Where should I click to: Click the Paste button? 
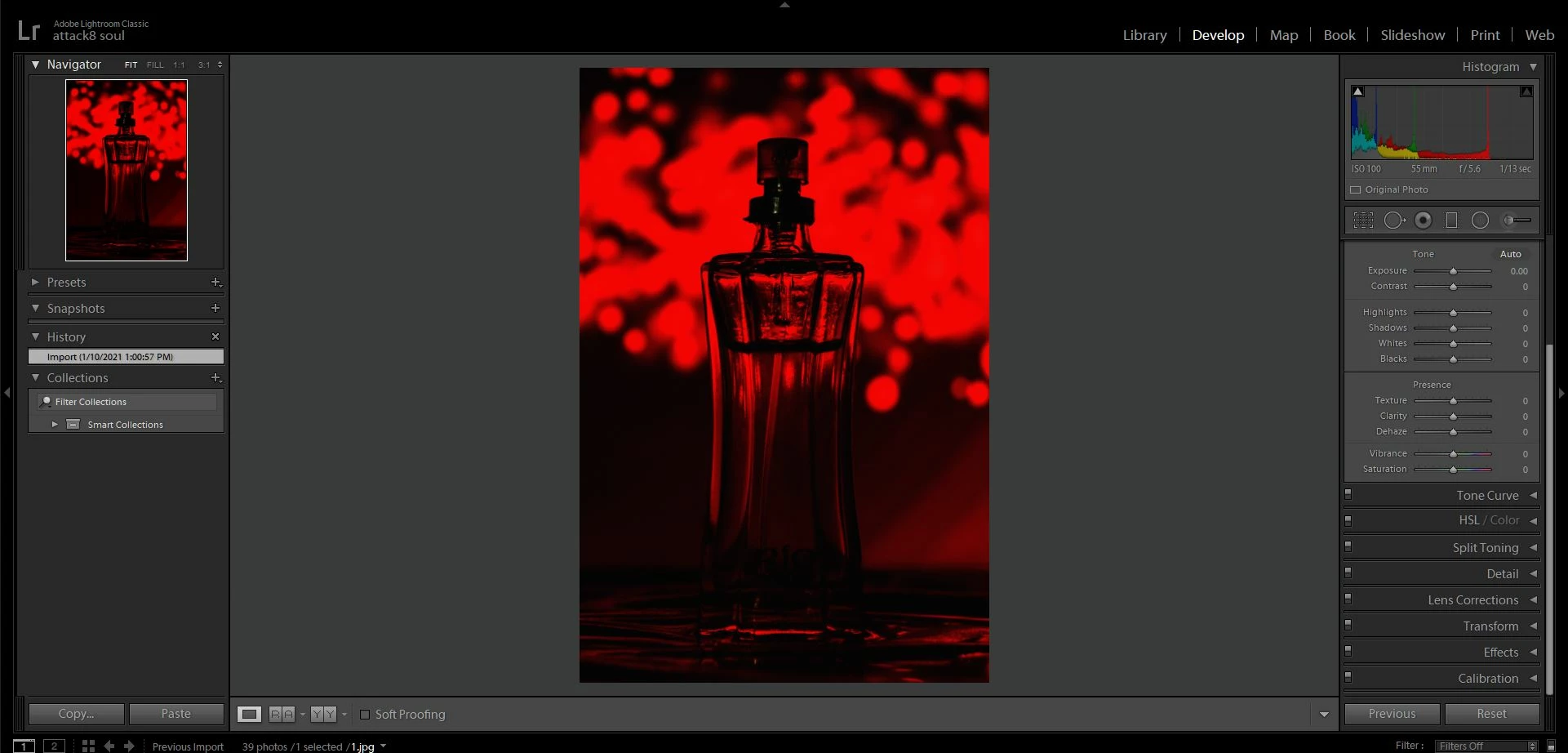(x=176, y=714)
